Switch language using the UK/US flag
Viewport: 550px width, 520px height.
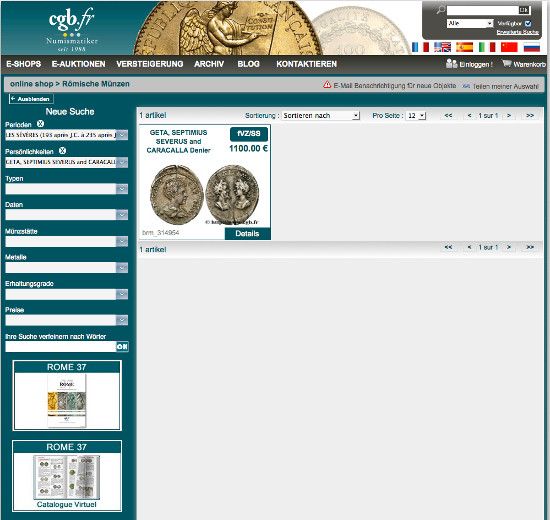(442, 47)
